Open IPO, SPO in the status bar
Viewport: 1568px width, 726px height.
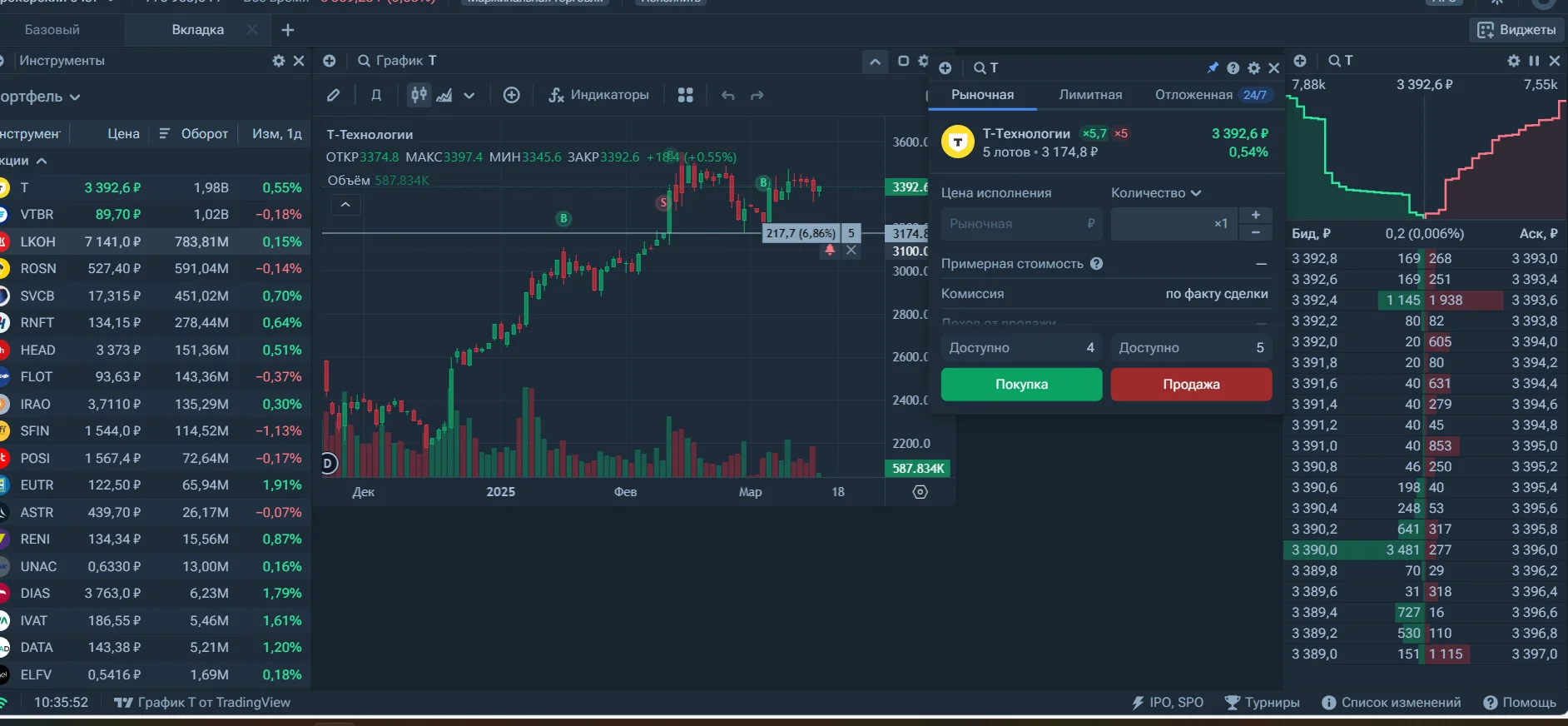[x=1168, y=703]
